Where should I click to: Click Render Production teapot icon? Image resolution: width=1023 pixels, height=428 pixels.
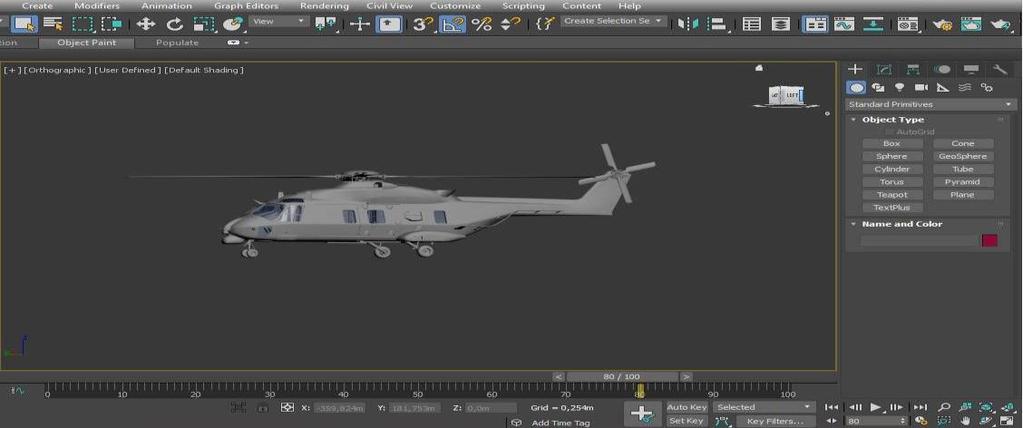tap(1001, 24)
